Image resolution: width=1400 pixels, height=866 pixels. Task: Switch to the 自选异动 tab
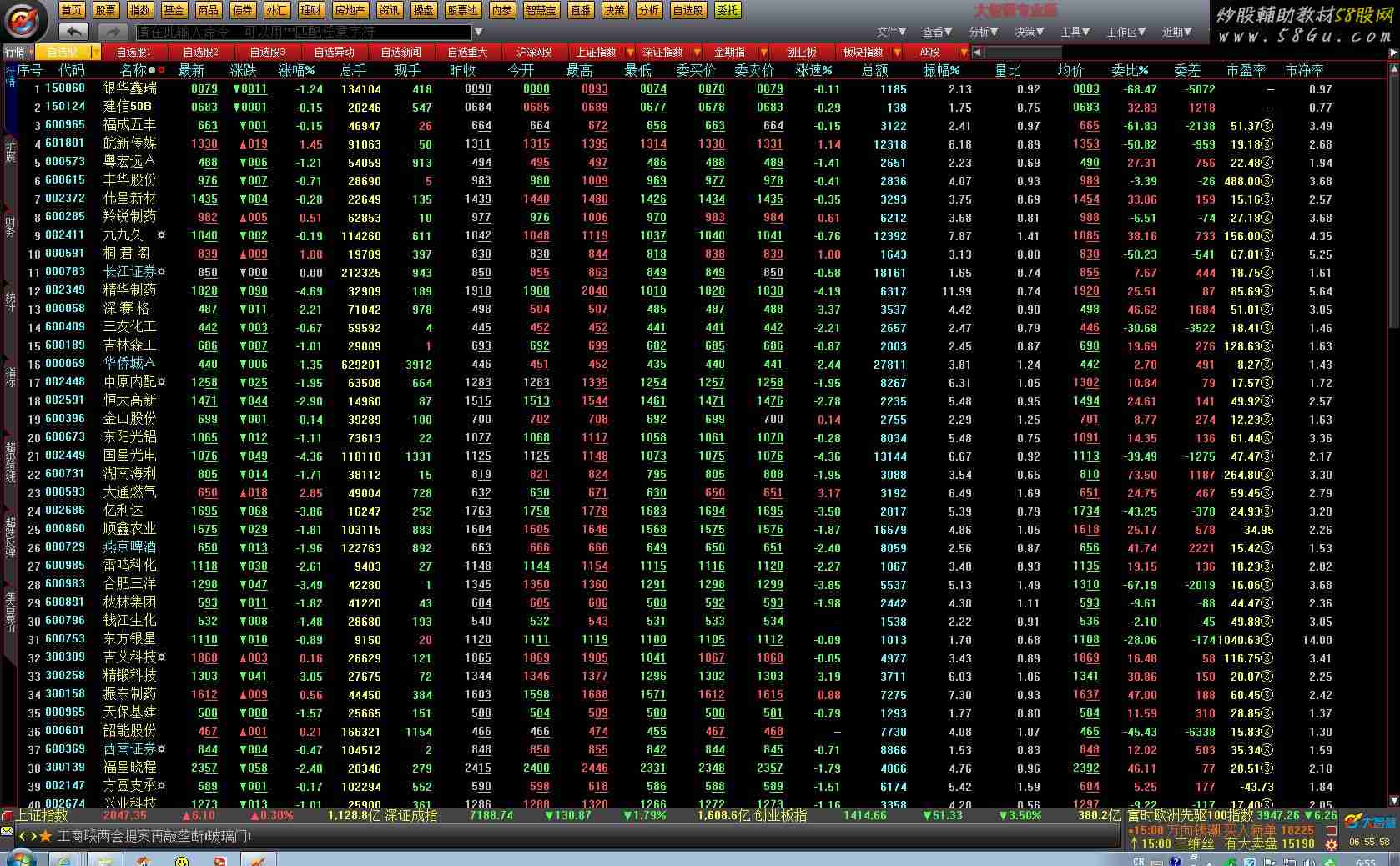pos(334,52)
